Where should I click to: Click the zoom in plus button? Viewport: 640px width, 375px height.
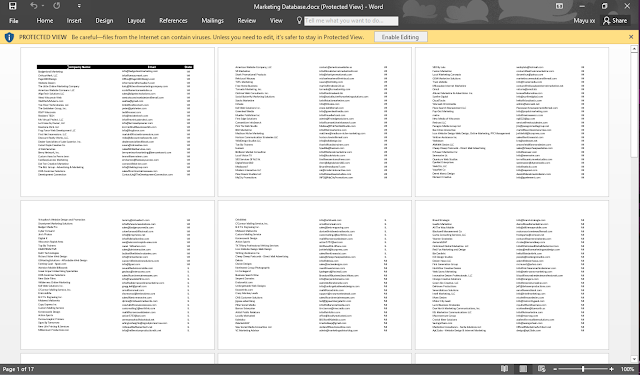611,369
